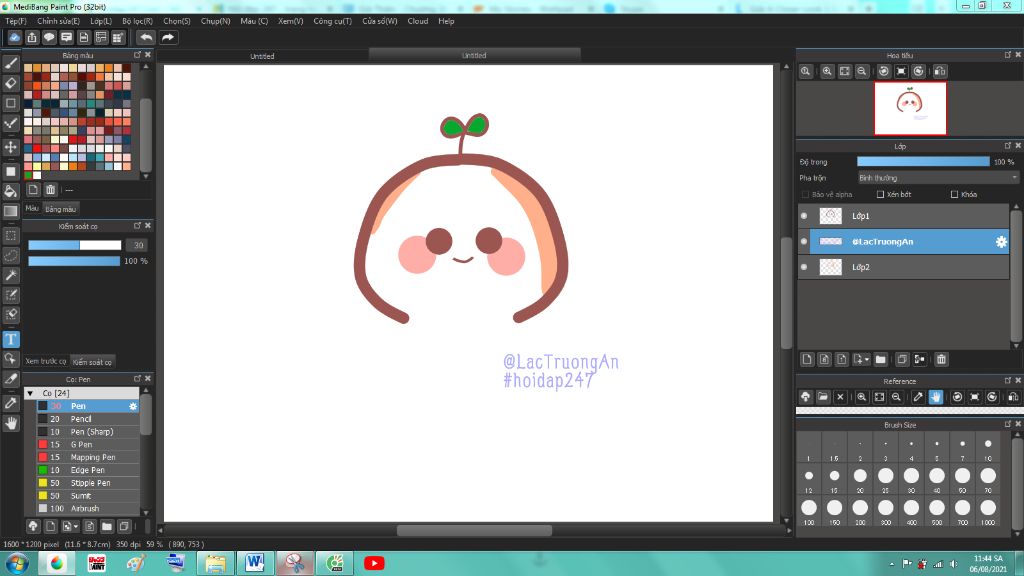Click the brush size slider

[75, 245]
